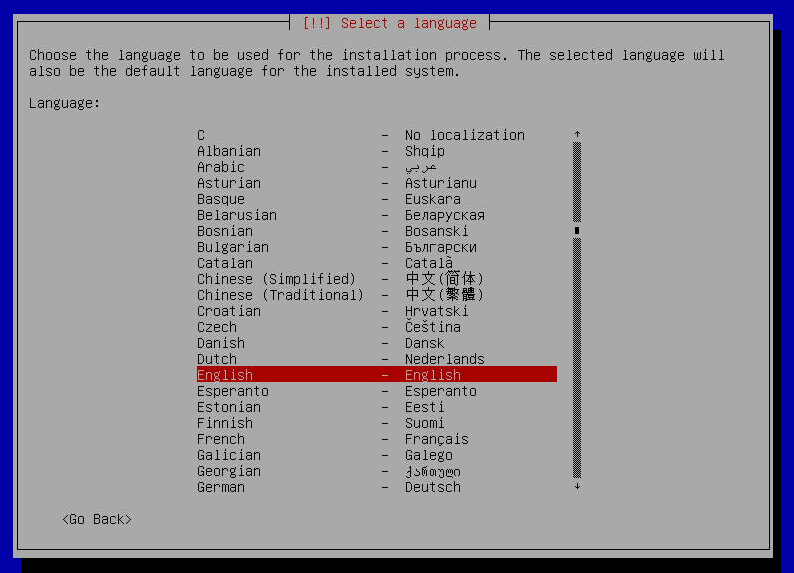794x573 pixels.
Task: Select the C - No localization entry
Action: click(x=377, y=135)
